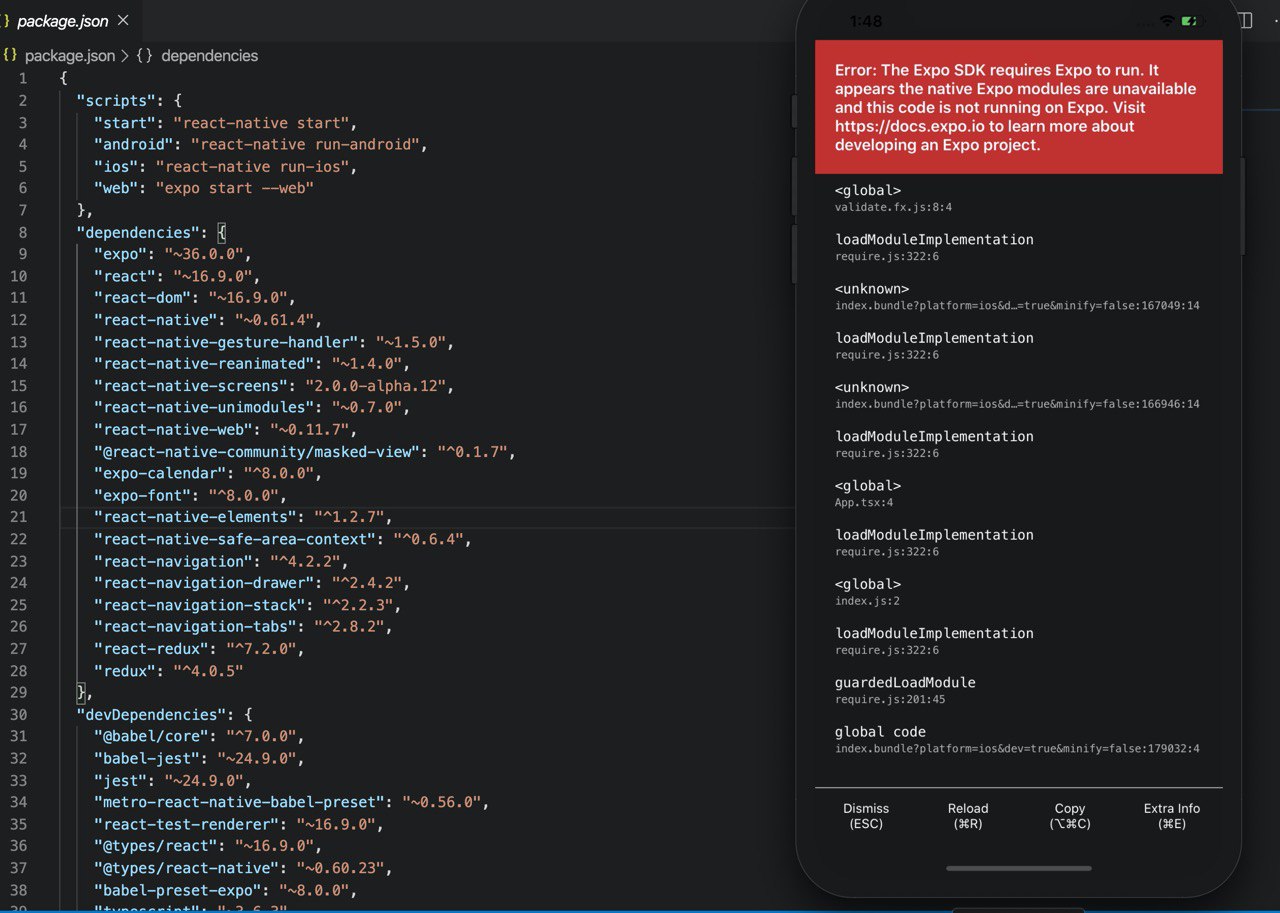Click the home indicator bar on simulator
Viewport: 1280px width, 913px height.
(1019, 868)
